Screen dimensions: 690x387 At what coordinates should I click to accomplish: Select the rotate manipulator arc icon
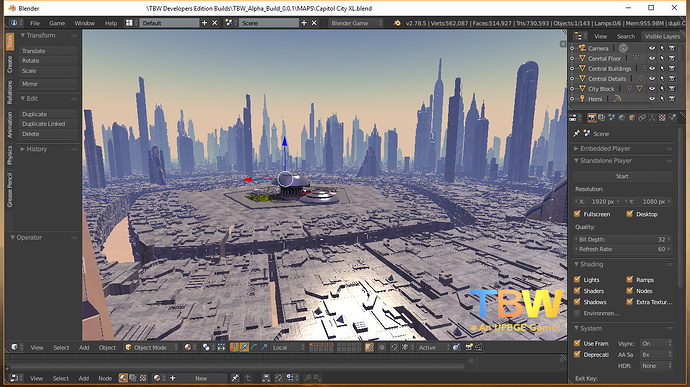[x=254, y=347]
